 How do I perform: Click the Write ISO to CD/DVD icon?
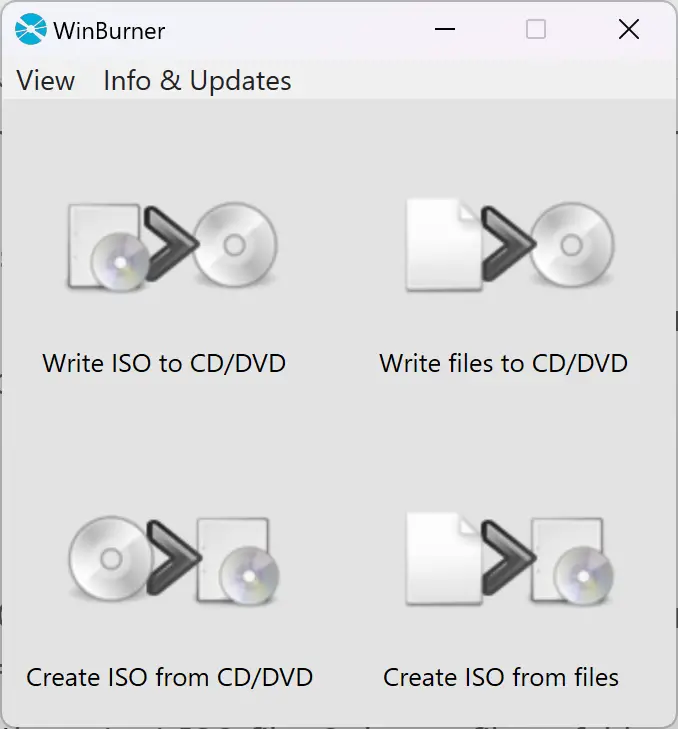tap(172, 246)
